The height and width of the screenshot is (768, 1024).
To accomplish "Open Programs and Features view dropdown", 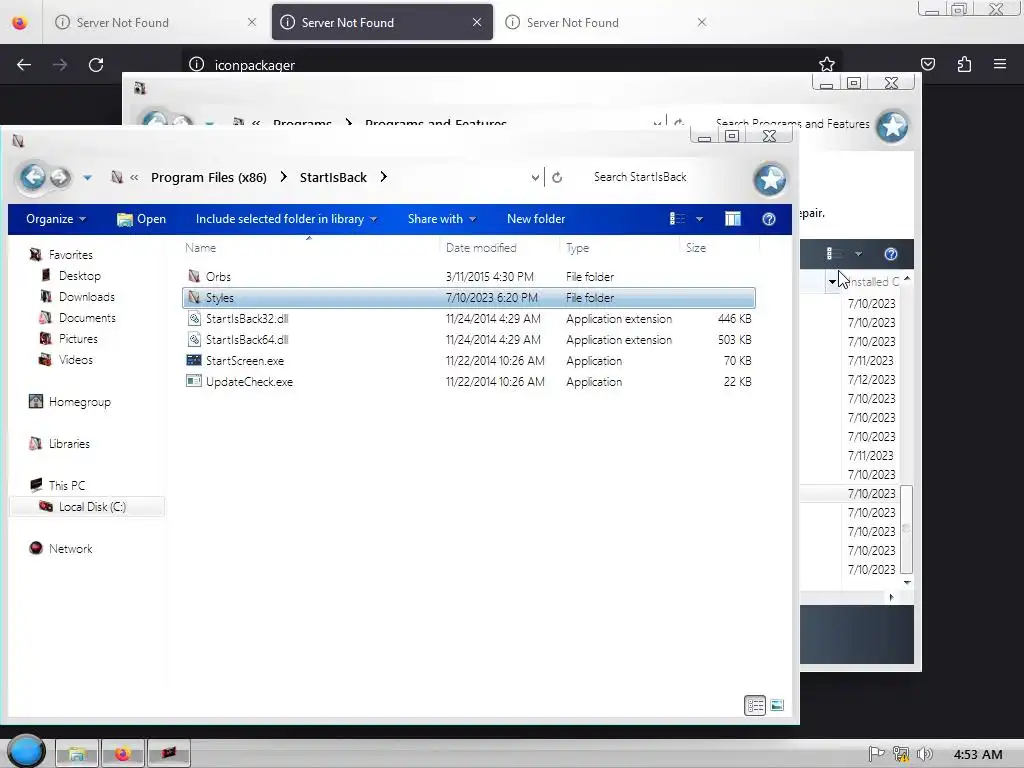I will click(x=858, y=254).
